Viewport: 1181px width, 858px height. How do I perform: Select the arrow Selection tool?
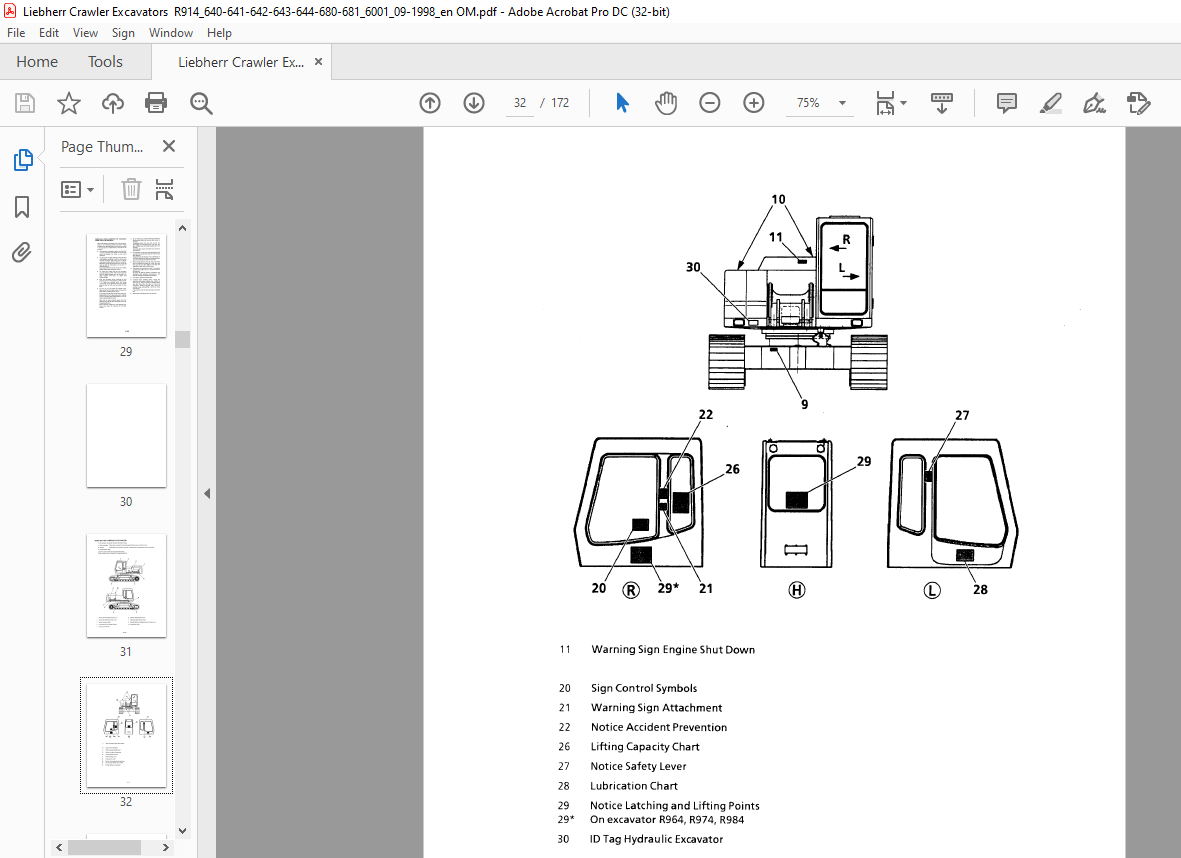622,103
